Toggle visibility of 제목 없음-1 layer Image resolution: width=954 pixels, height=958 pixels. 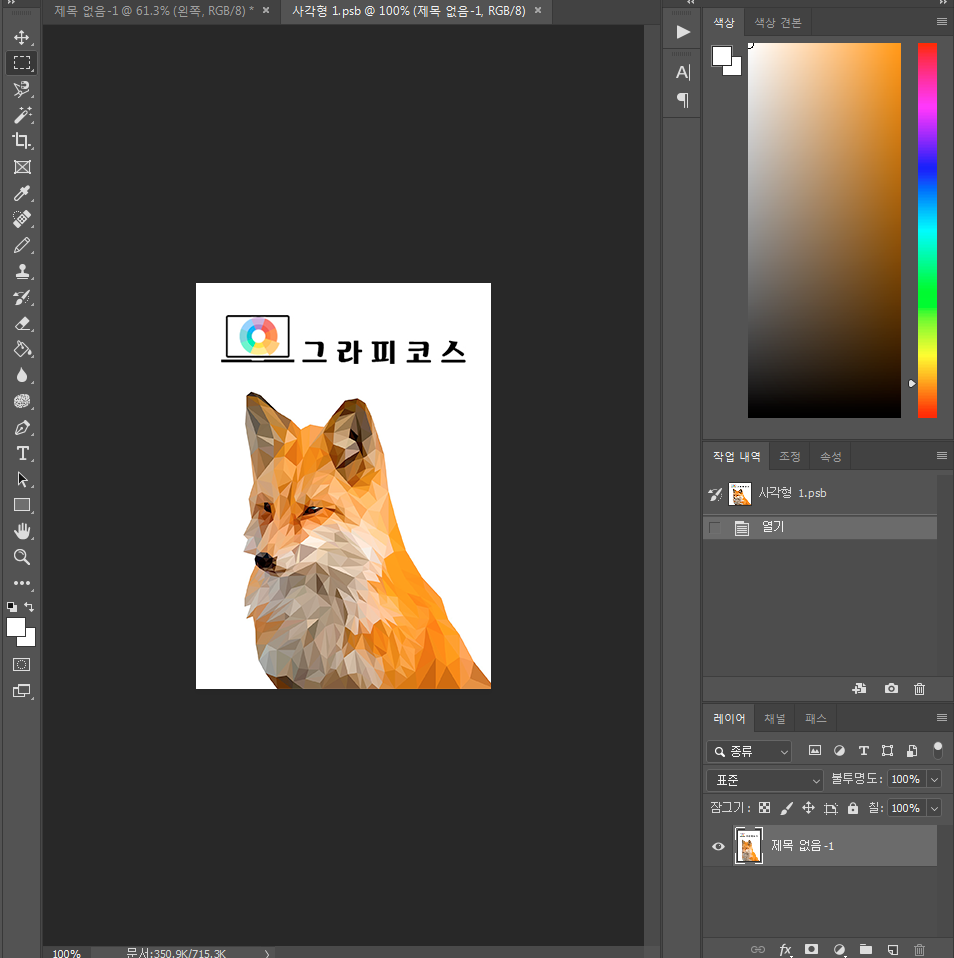[718, 846]
